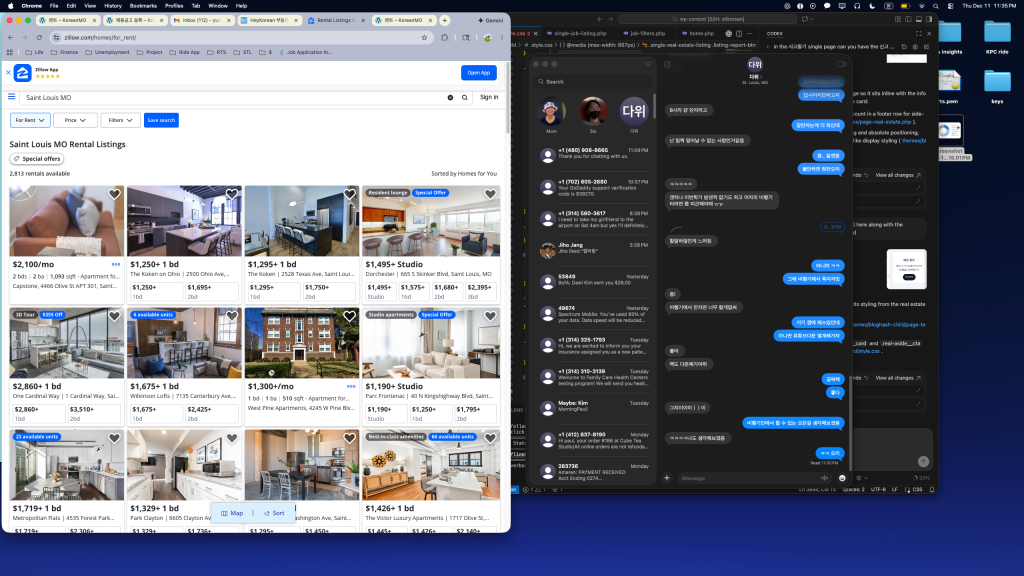Open the Zillow hamburger menu
The height and width of the screenshot is (576, 1024).
click(12, 97)
